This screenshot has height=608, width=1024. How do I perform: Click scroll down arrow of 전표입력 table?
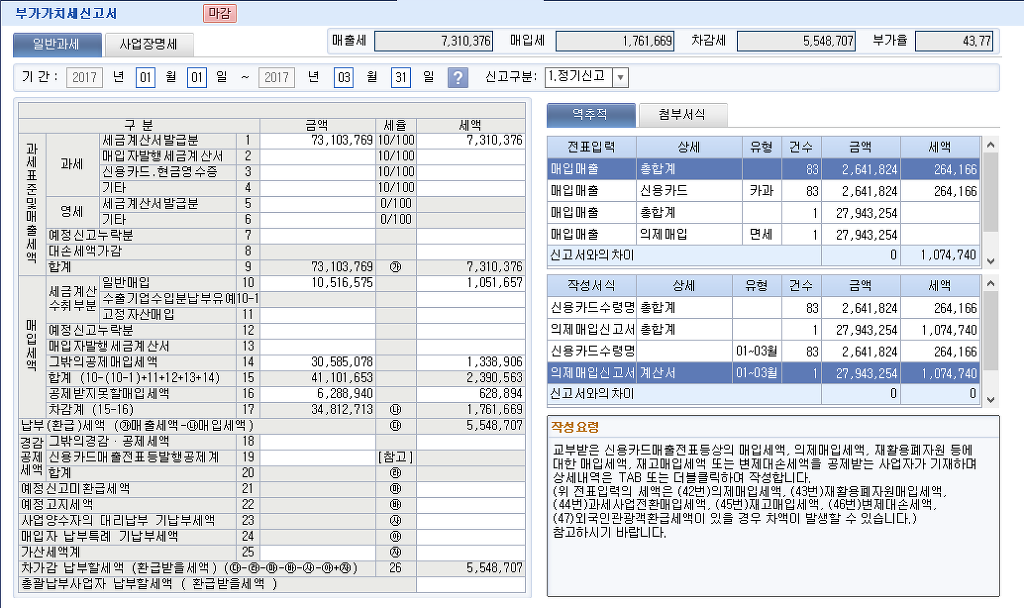coord(991,260)
